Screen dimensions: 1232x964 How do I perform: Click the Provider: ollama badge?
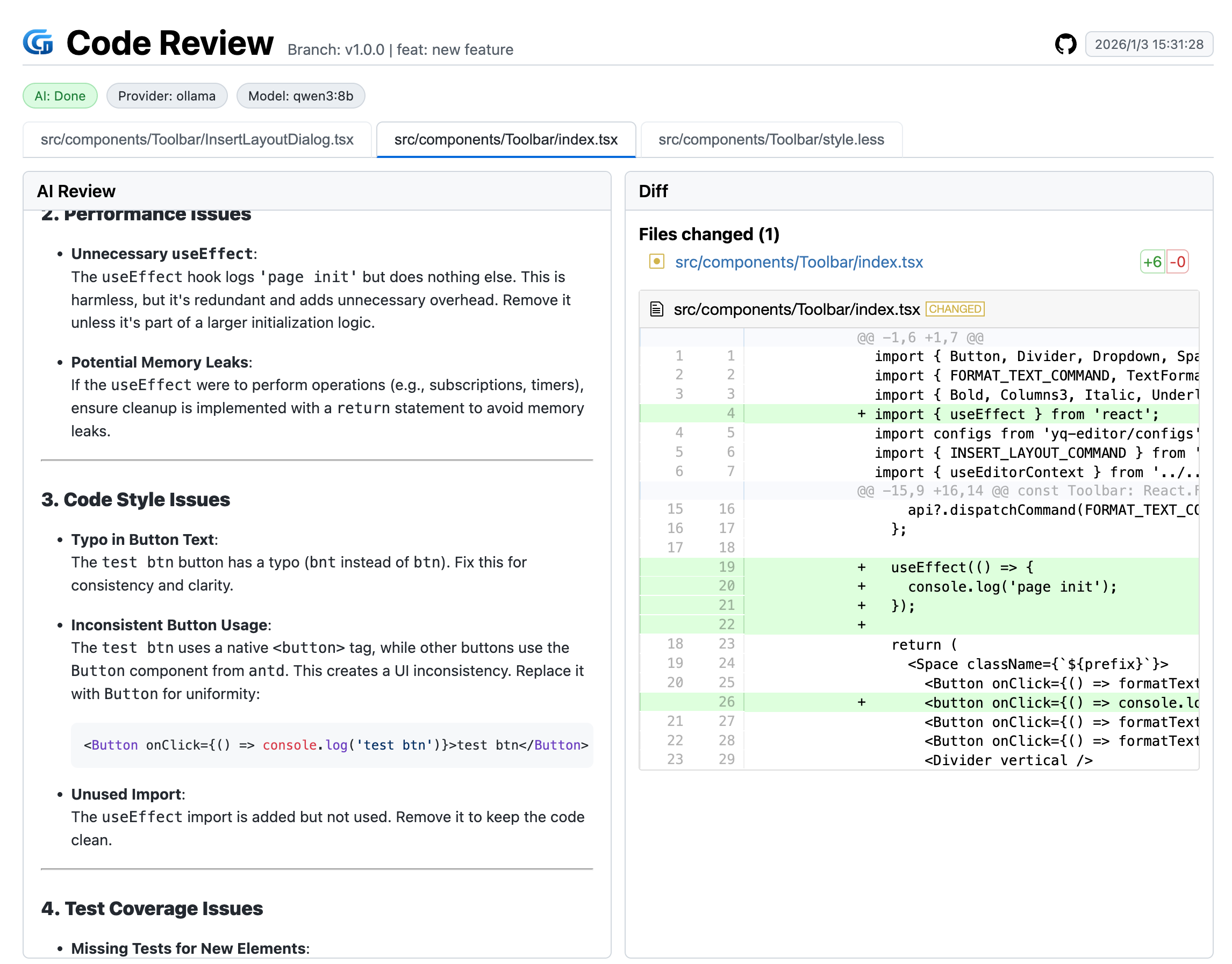pos(167,96)
